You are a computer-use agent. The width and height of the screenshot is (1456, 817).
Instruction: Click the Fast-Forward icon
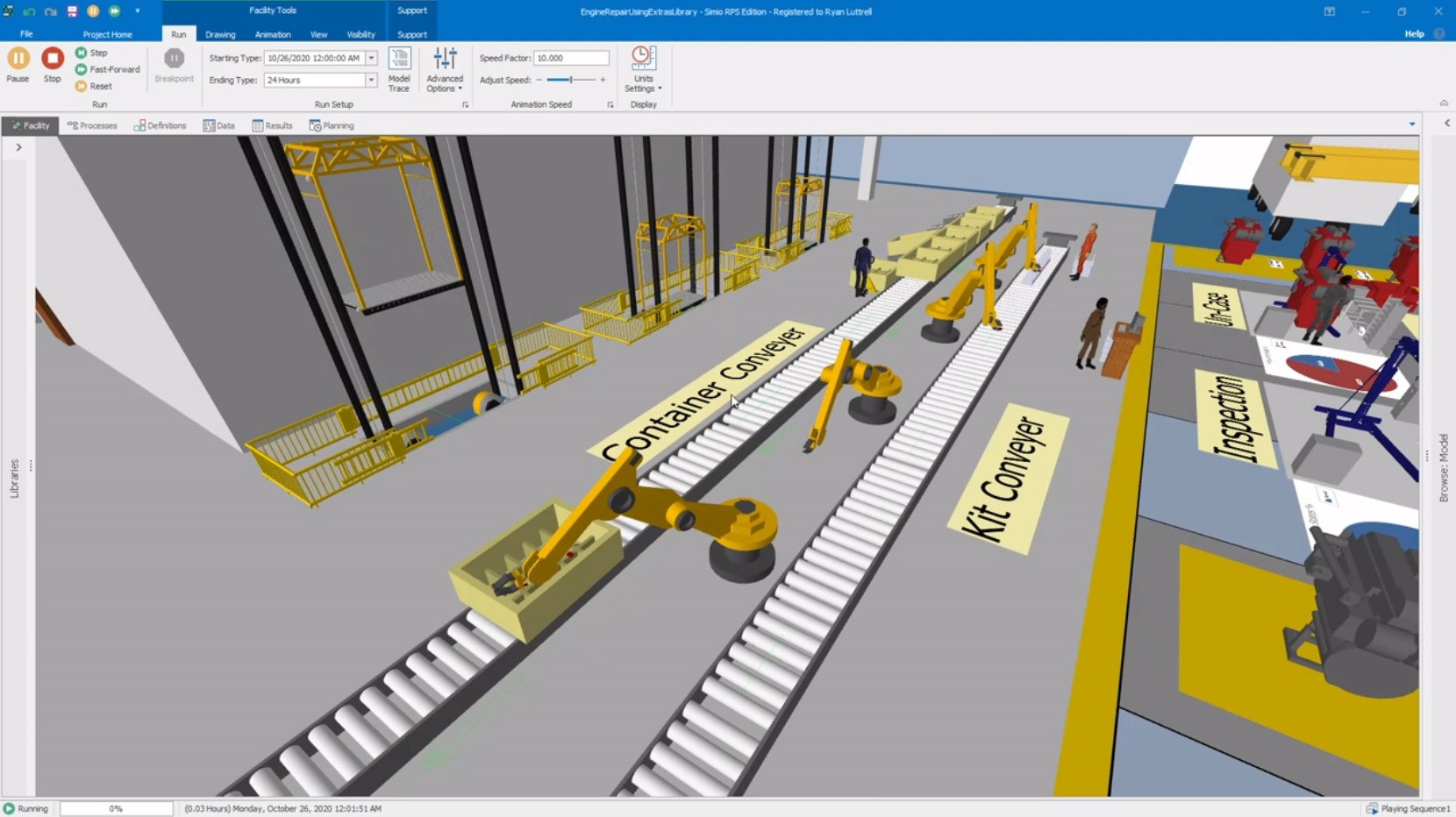(82, 69)
